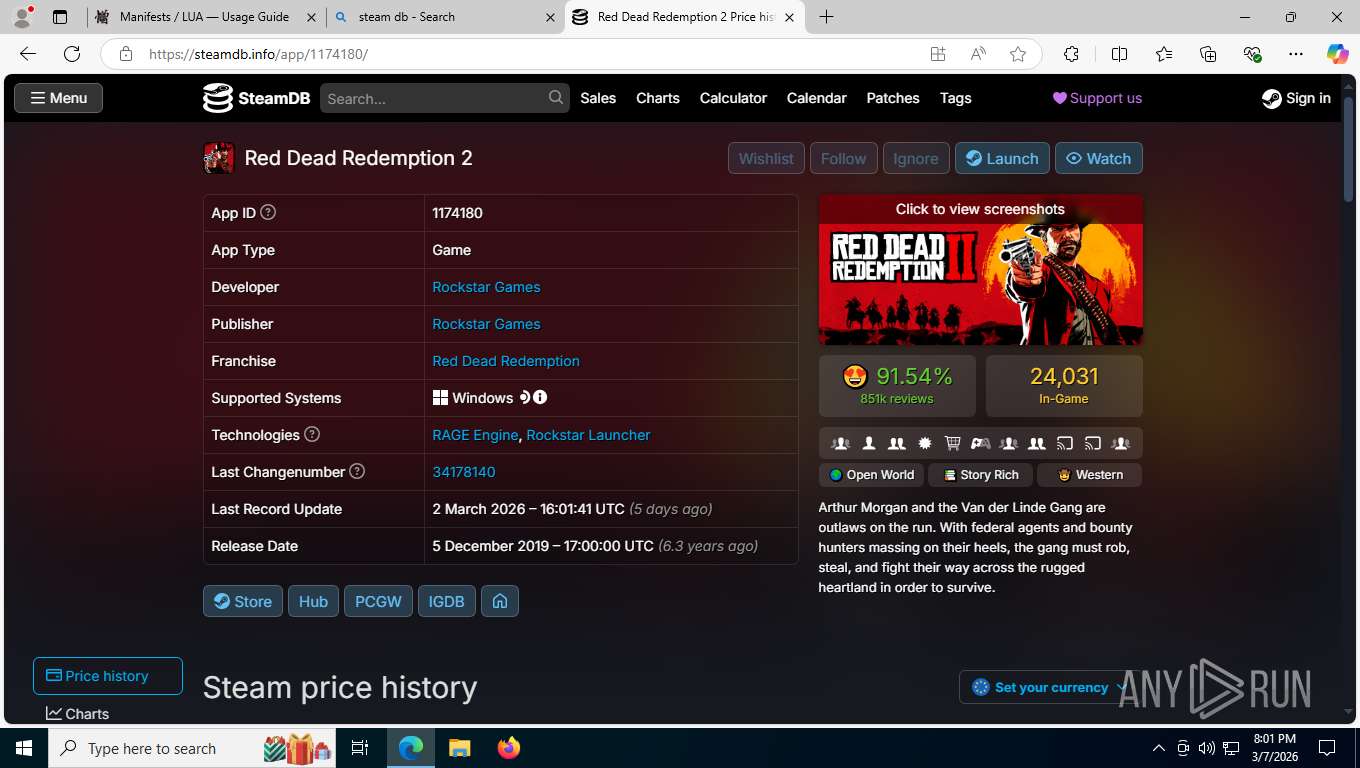Select the Price history sidebar tab
Image resolution: width=1360 pixels, height=768 pixels.
tap(108, 676)
